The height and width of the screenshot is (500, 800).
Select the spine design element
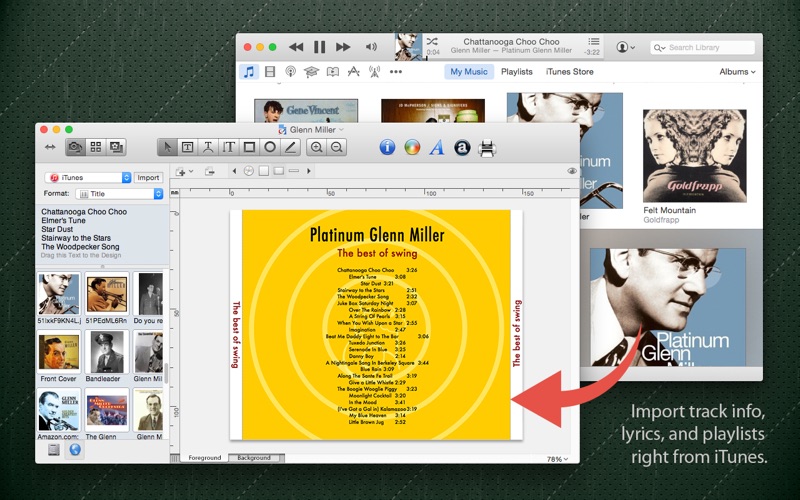pos(294,171)
